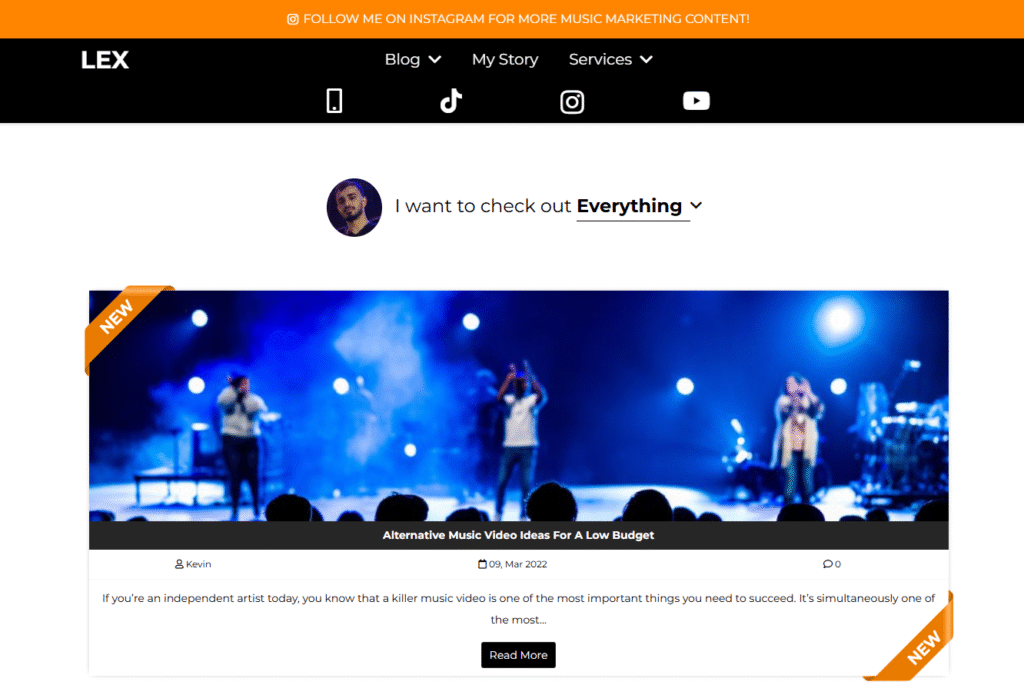Open the Instagram icon in header
The height and width of the screenshot is (685, 1024).
tap(572, 102)
